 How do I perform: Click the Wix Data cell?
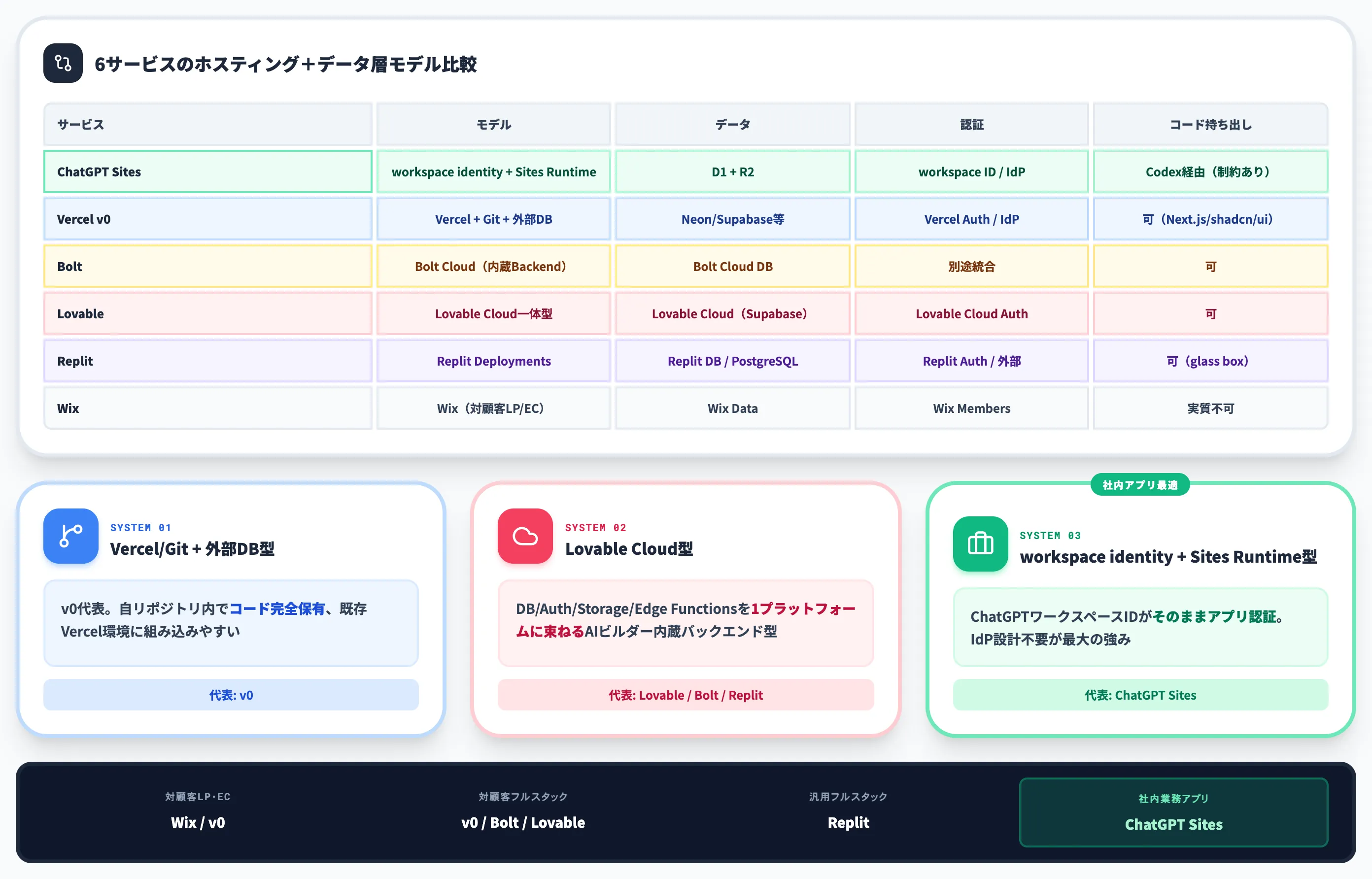click(733, 408)
